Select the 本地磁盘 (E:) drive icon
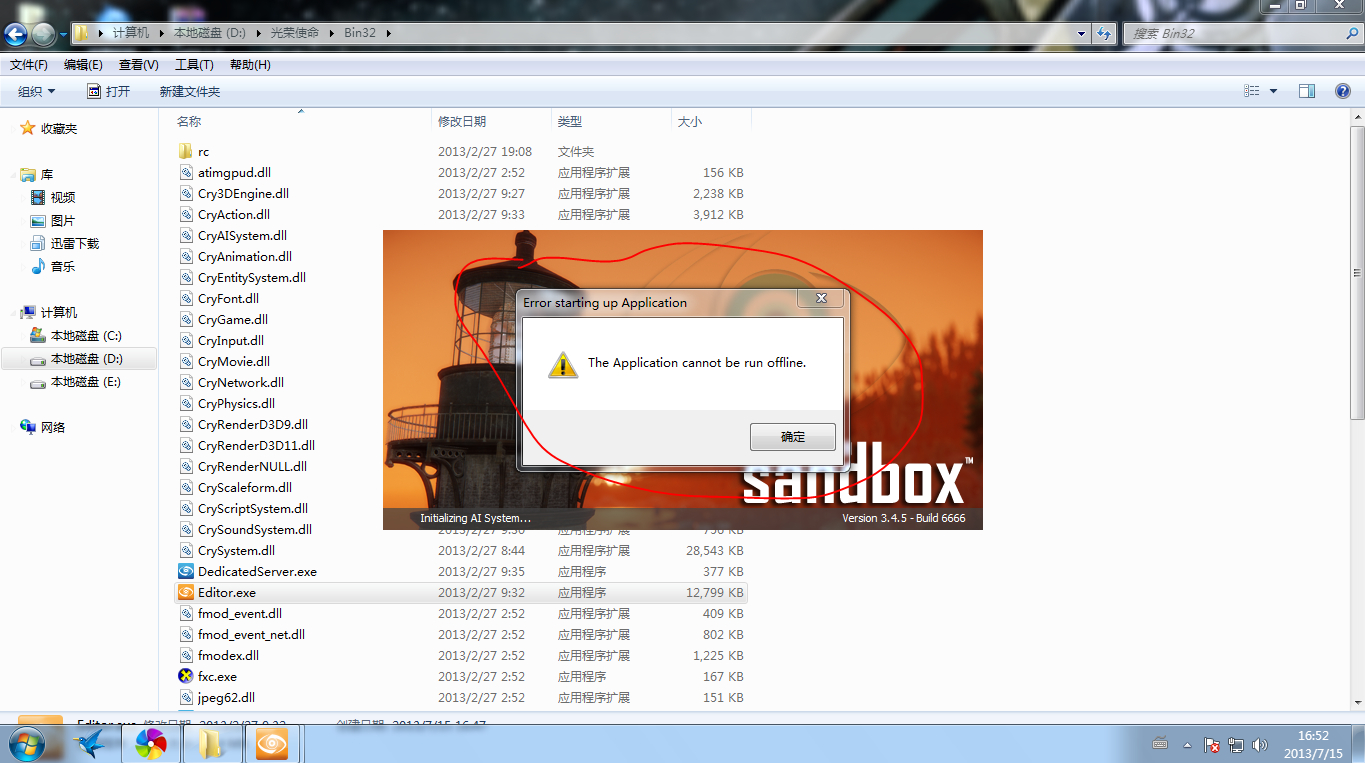 point(38,382)
